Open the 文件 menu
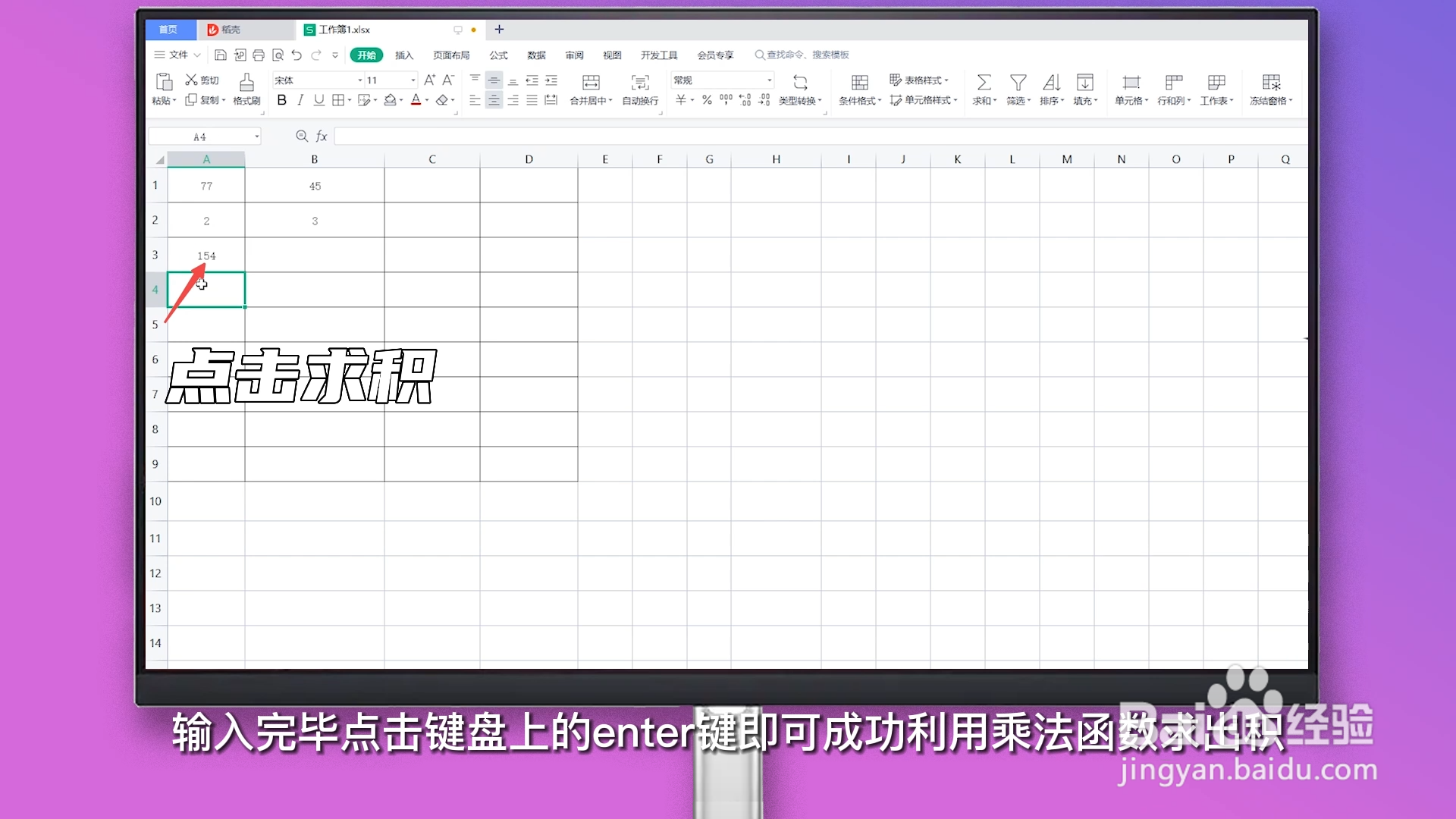Screen dimensions: 1456x819 coord(175,55)
